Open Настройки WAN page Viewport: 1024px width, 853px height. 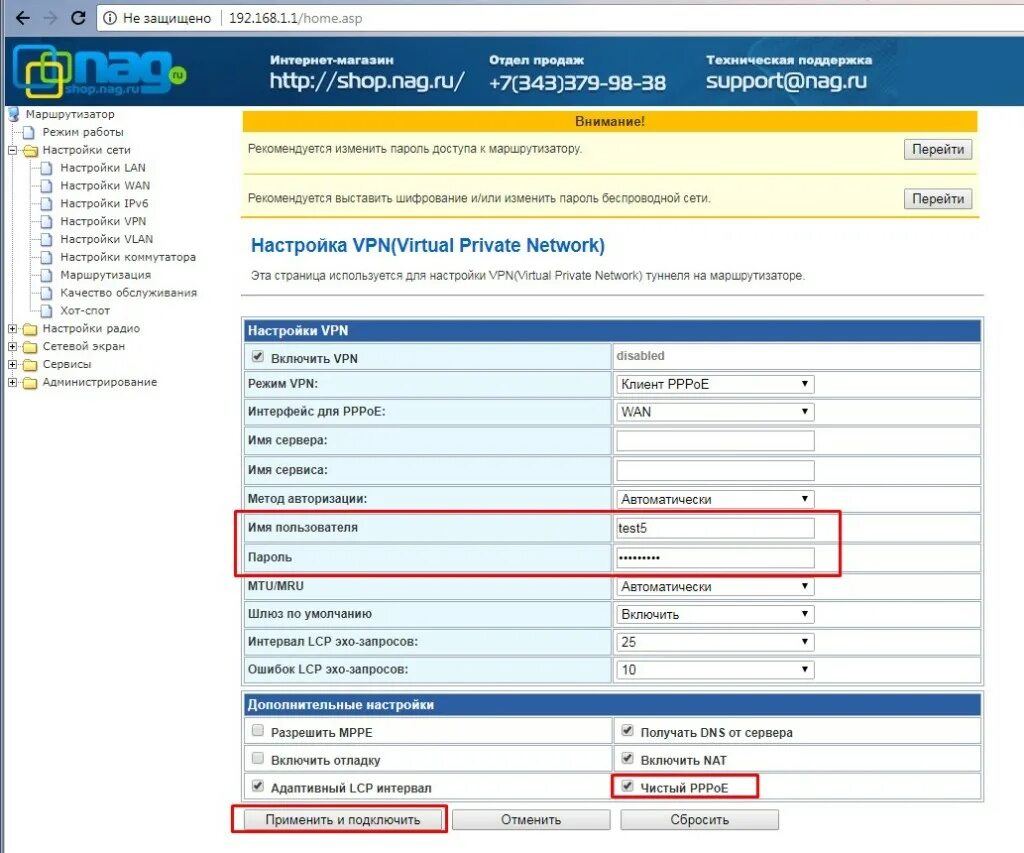(105, 185)
